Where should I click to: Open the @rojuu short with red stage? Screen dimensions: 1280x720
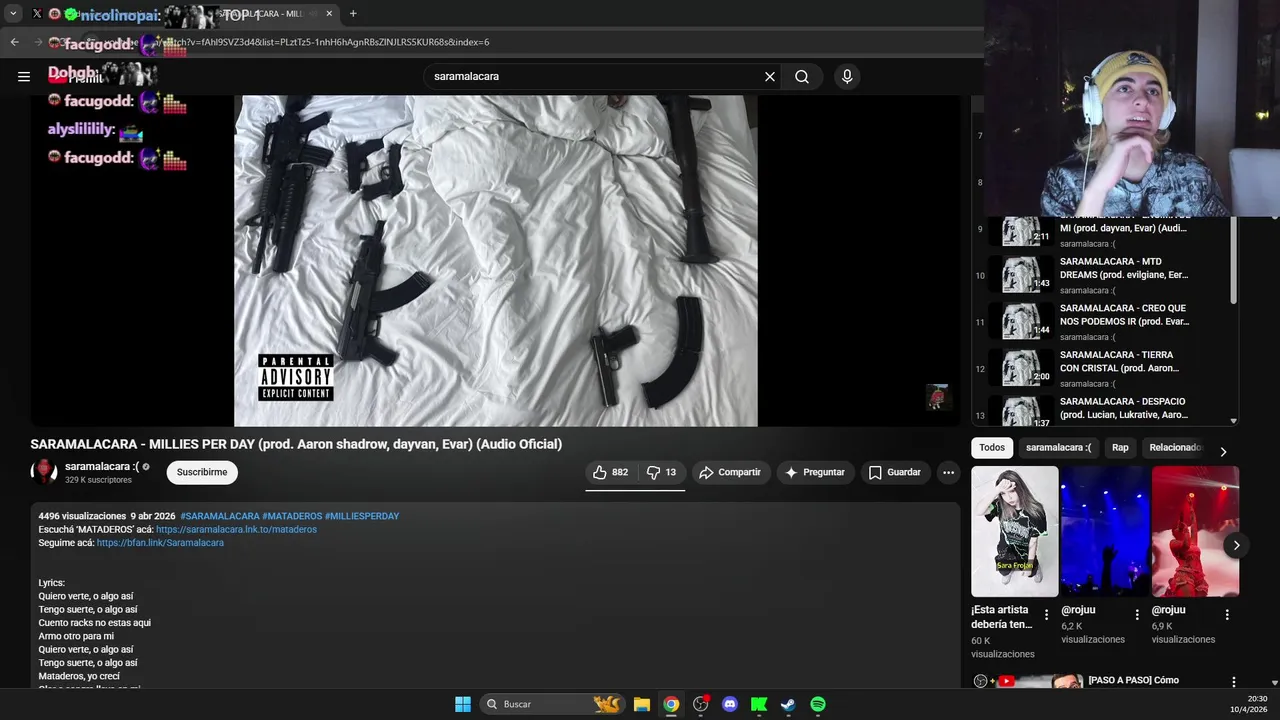pyautogui.click(x=1195, y=531)
